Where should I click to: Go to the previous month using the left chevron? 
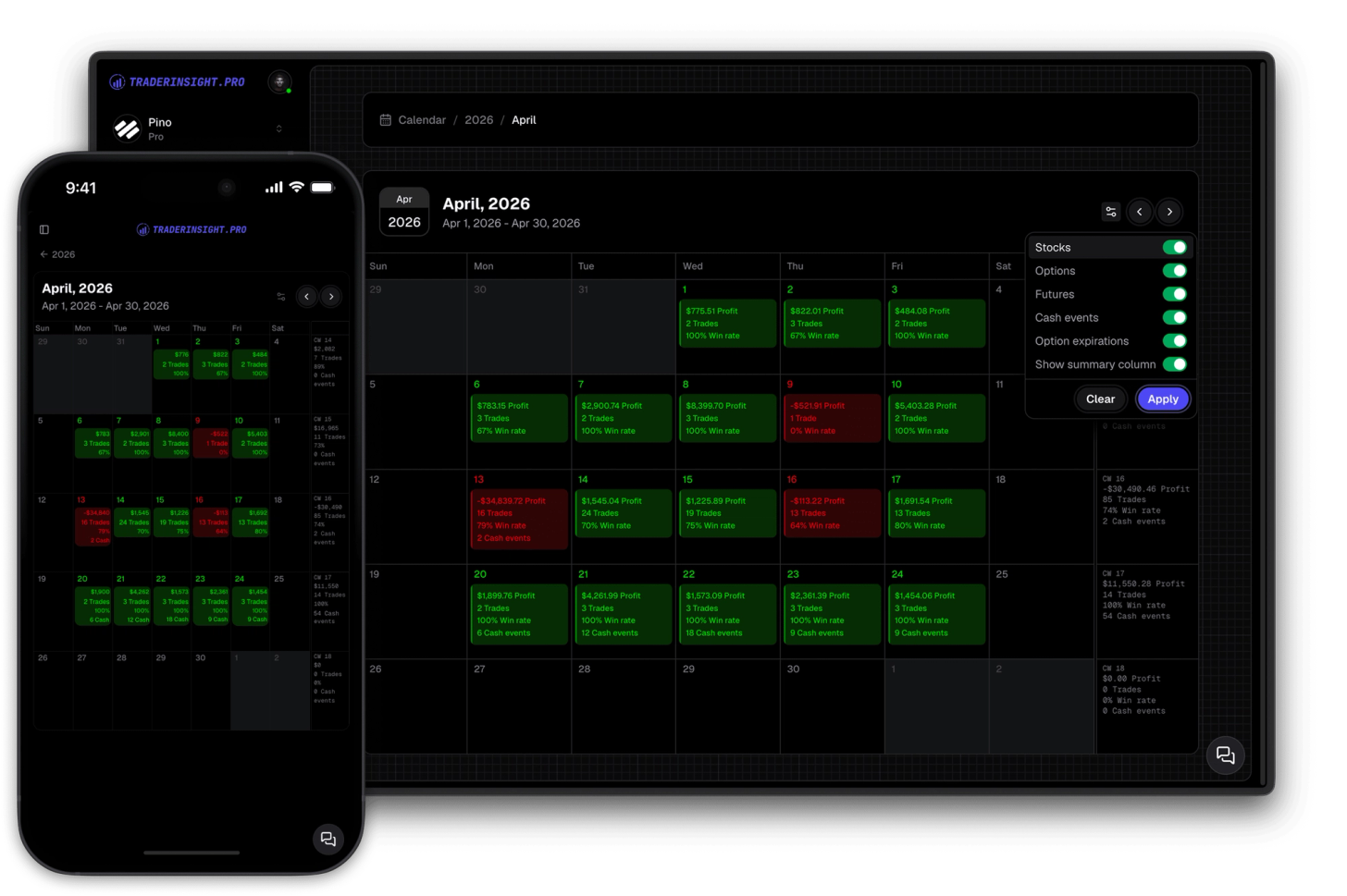pos(1140,212)
